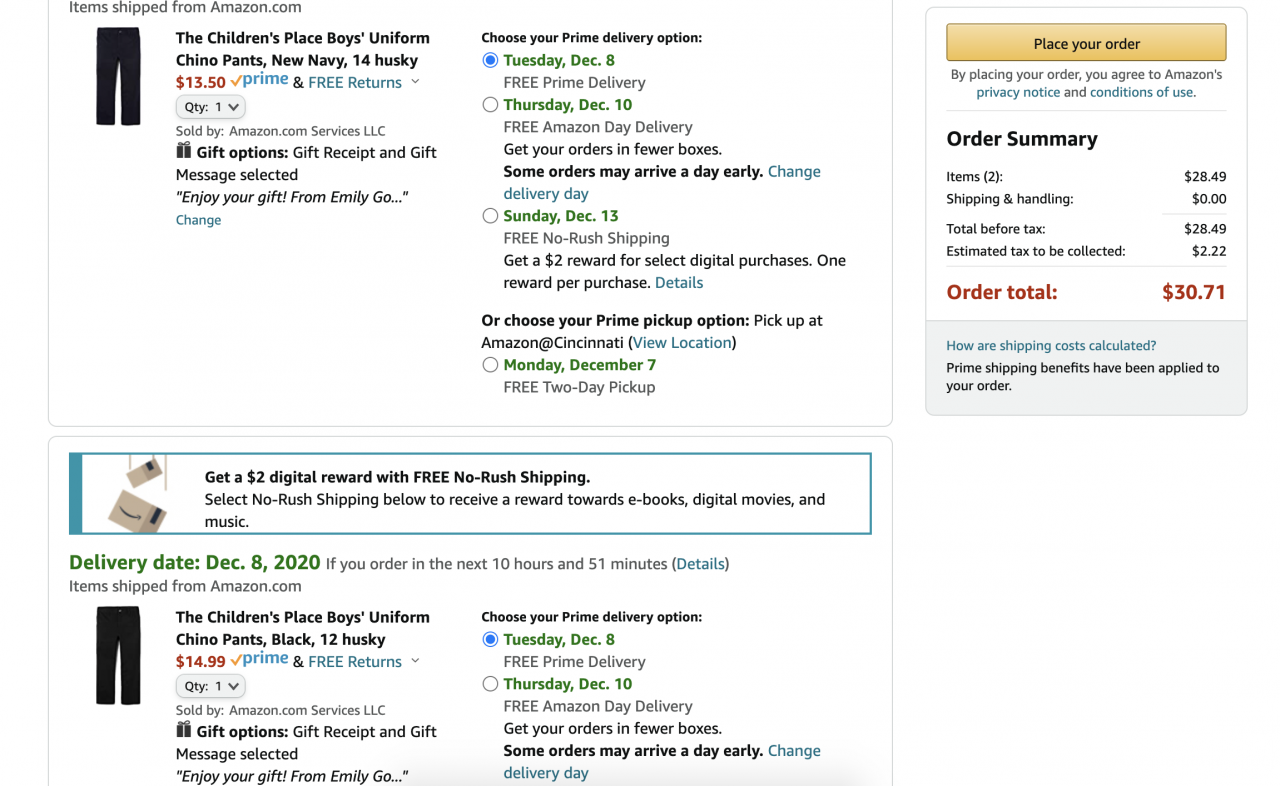Click the shipping boxes image in No-Rush banner

(x=137, y=494)
